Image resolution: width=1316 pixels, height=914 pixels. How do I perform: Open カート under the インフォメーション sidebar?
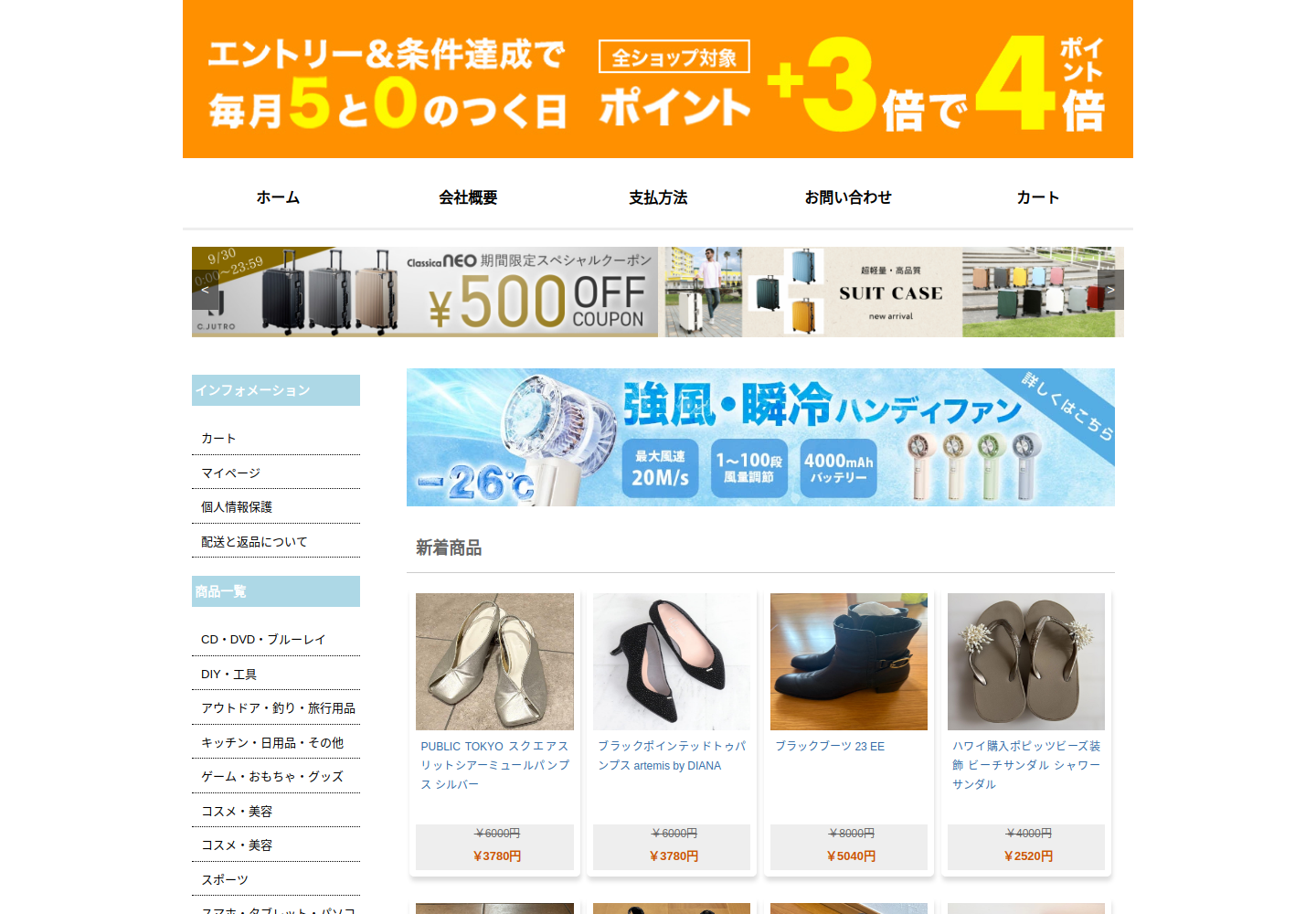coord(218,439)
